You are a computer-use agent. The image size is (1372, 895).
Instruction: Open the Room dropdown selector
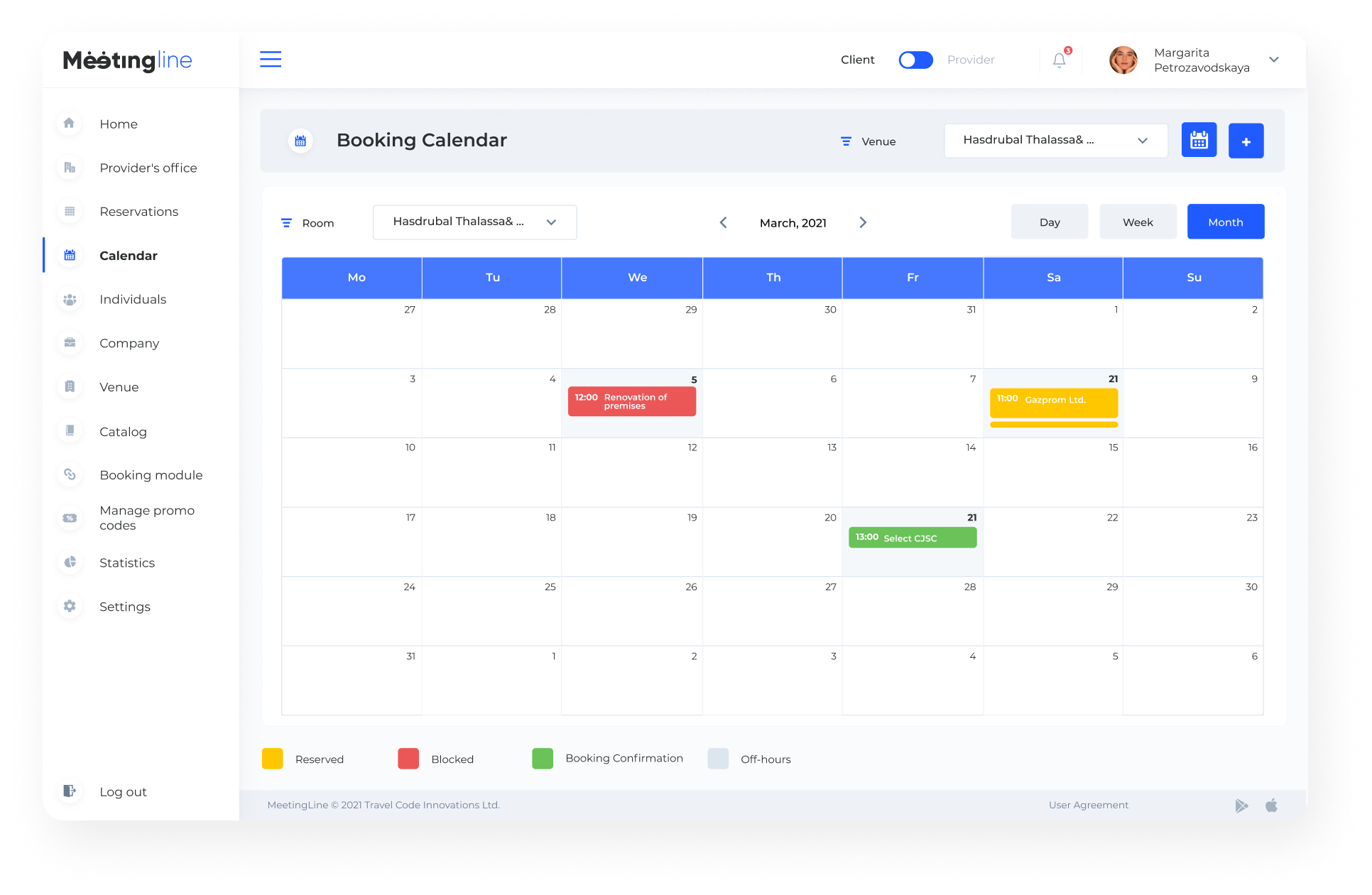474,222
